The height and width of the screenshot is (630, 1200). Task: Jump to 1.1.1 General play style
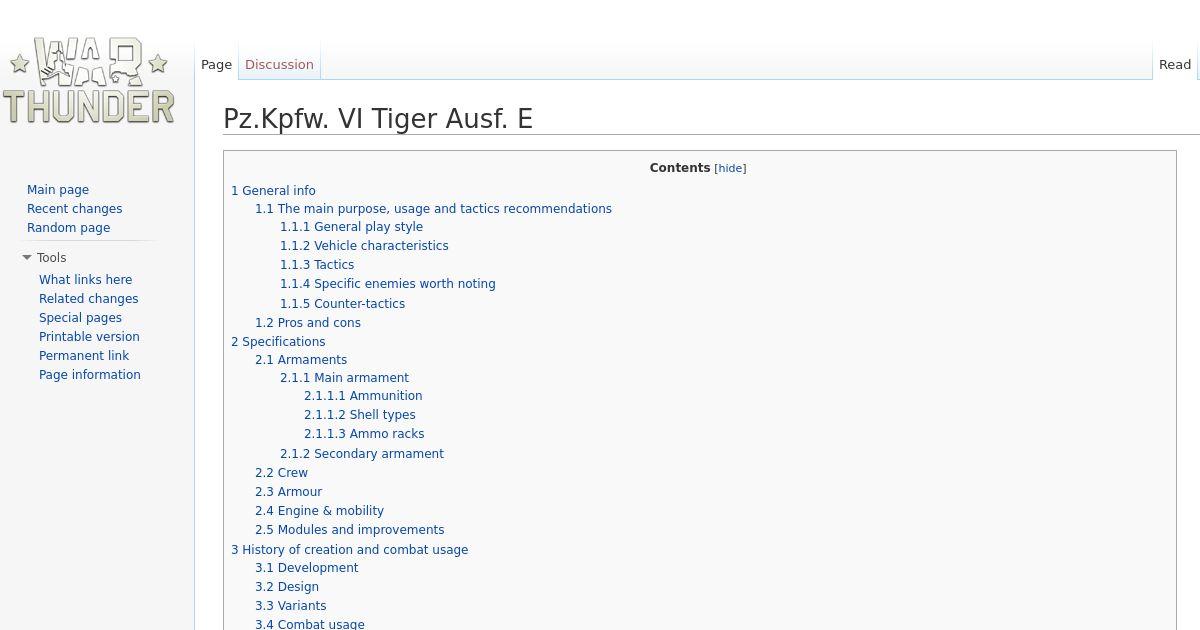tap(351, 227)
